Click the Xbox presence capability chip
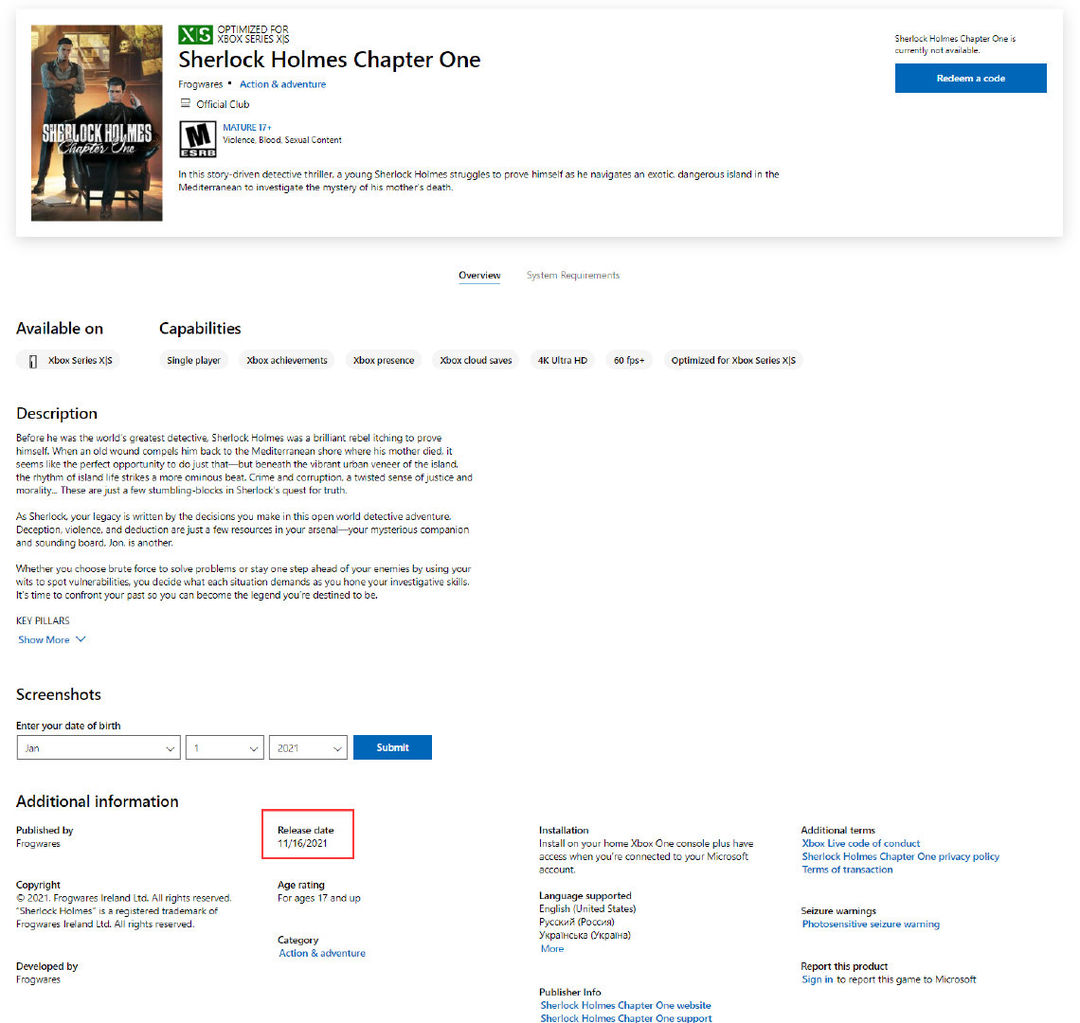1080x1023 pixels. (384, 360)
